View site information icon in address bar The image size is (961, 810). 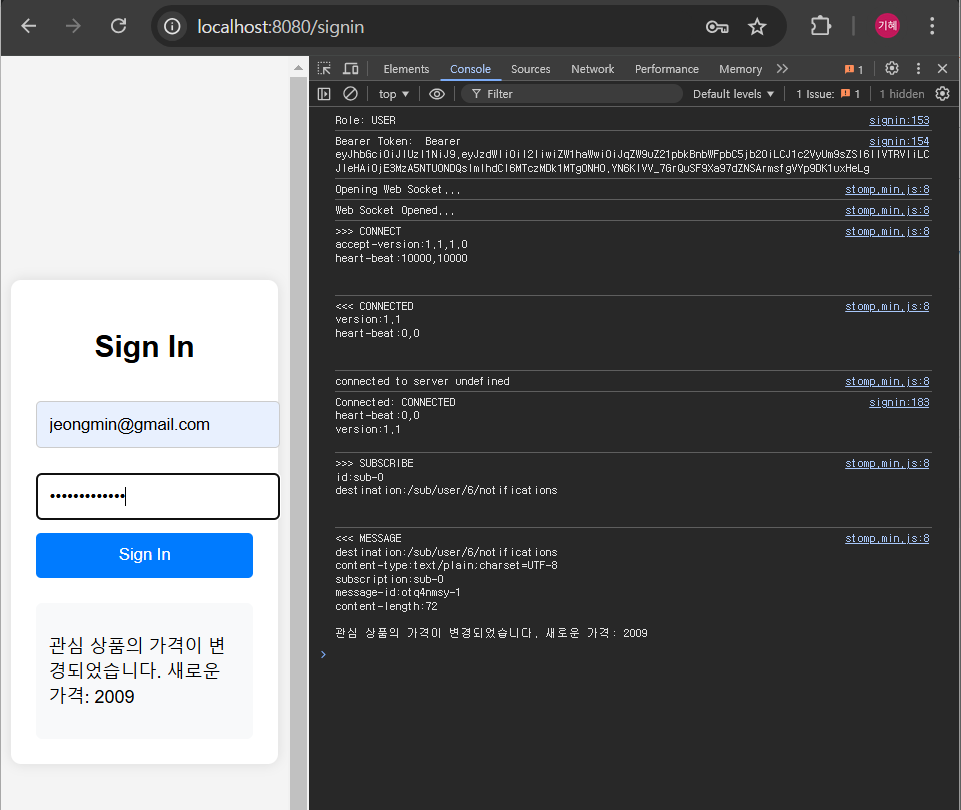[x=172, y=26]
